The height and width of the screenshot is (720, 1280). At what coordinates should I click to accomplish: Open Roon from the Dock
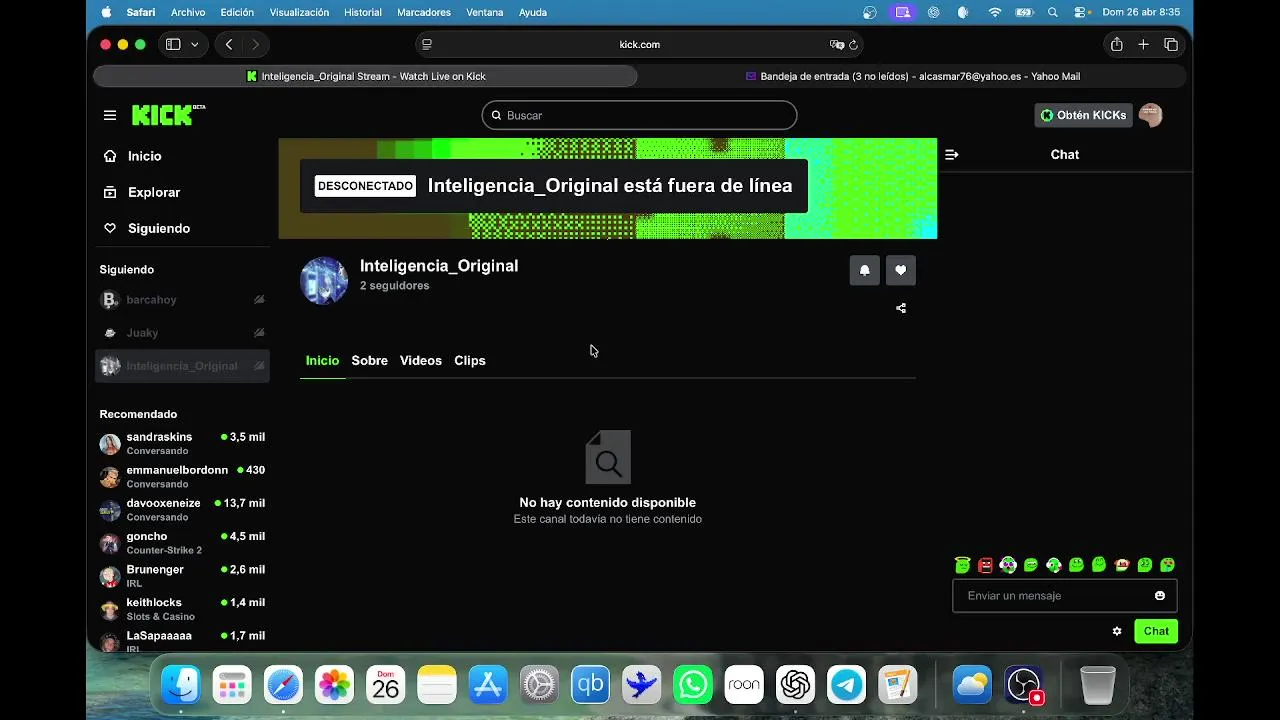[x=744, y=685]
